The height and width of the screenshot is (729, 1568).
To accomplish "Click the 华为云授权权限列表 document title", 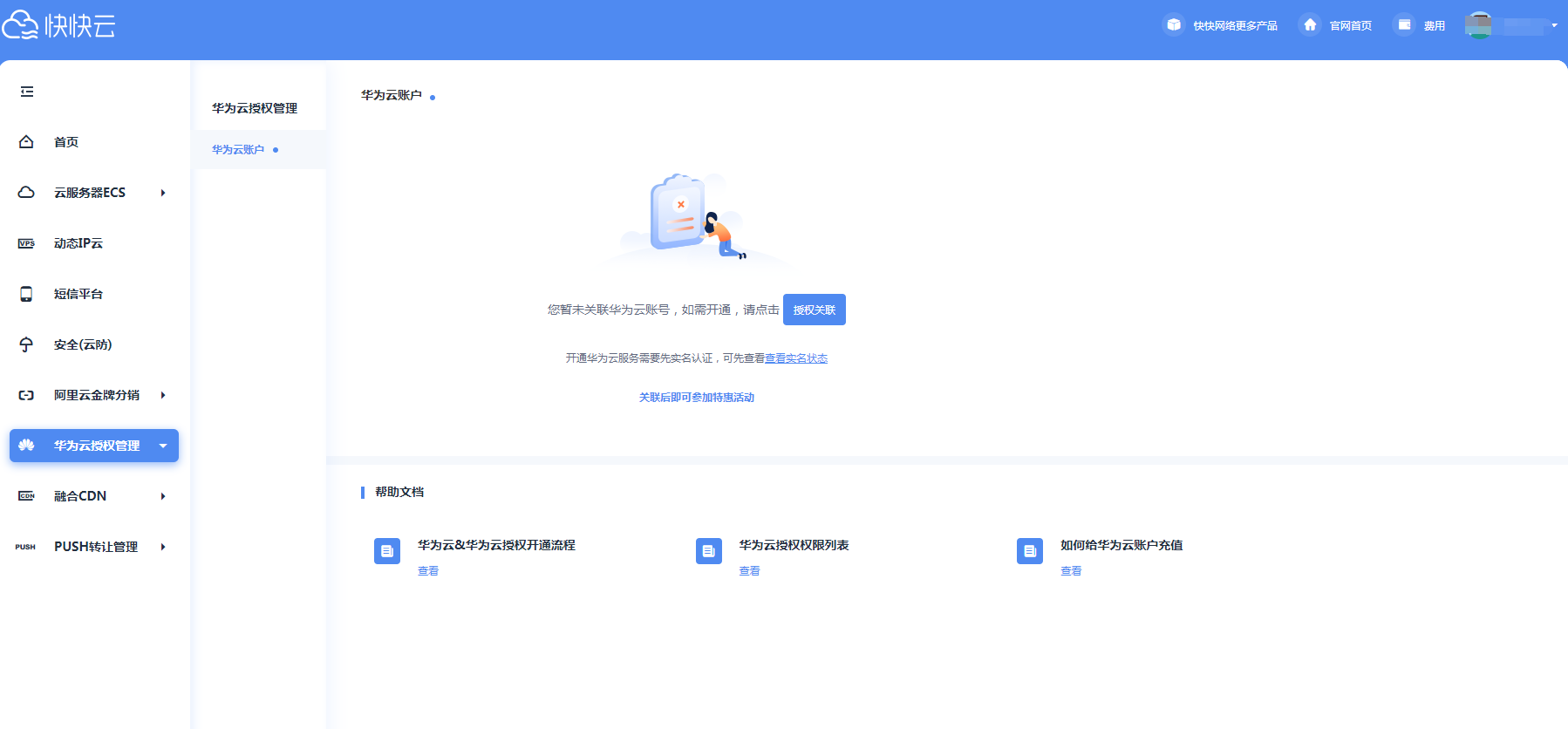I will point(794,545).
